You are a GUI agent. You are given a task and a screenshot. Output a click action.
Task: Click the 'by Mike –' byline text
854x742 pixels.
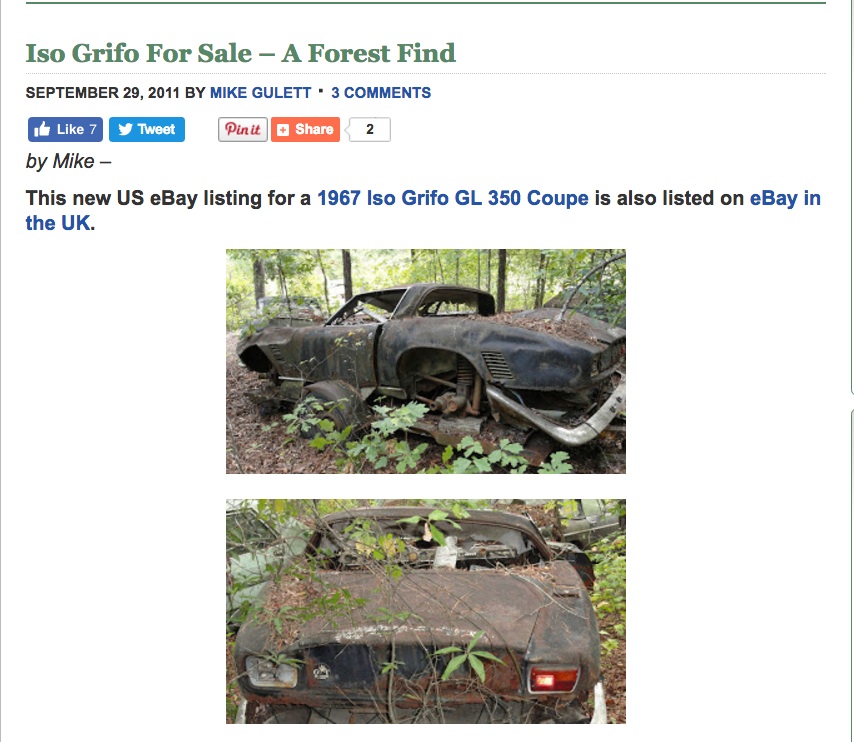pos(68,161)
